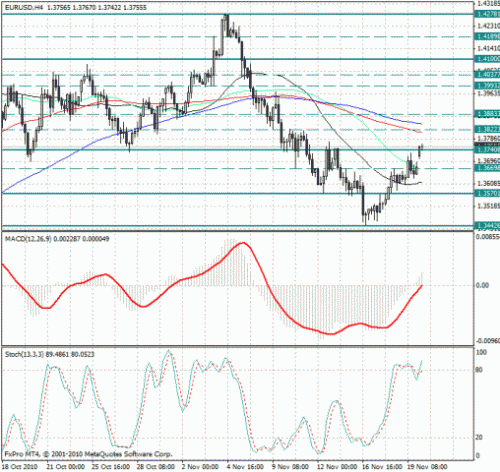Viewport: 500px width, 472px height.
Task: Click the 1.3570 price level tag
Action: pos(487,193)
